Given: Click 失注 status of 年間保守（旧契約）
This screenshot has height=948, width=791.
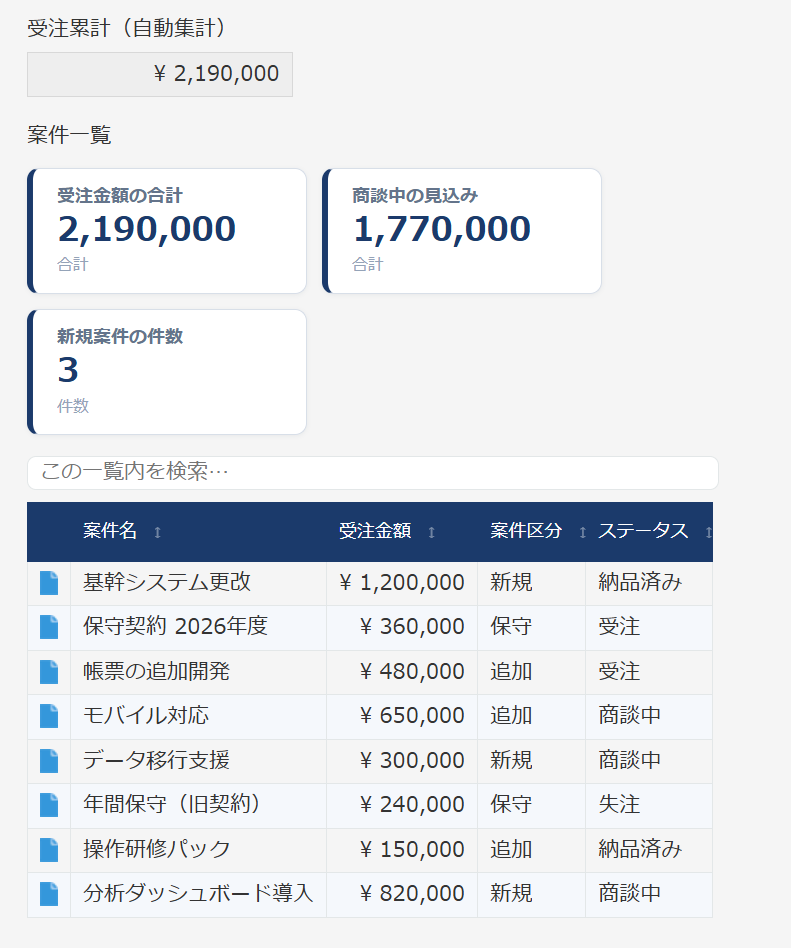Looking at the screenshot, I should click(x=619, y=804).
